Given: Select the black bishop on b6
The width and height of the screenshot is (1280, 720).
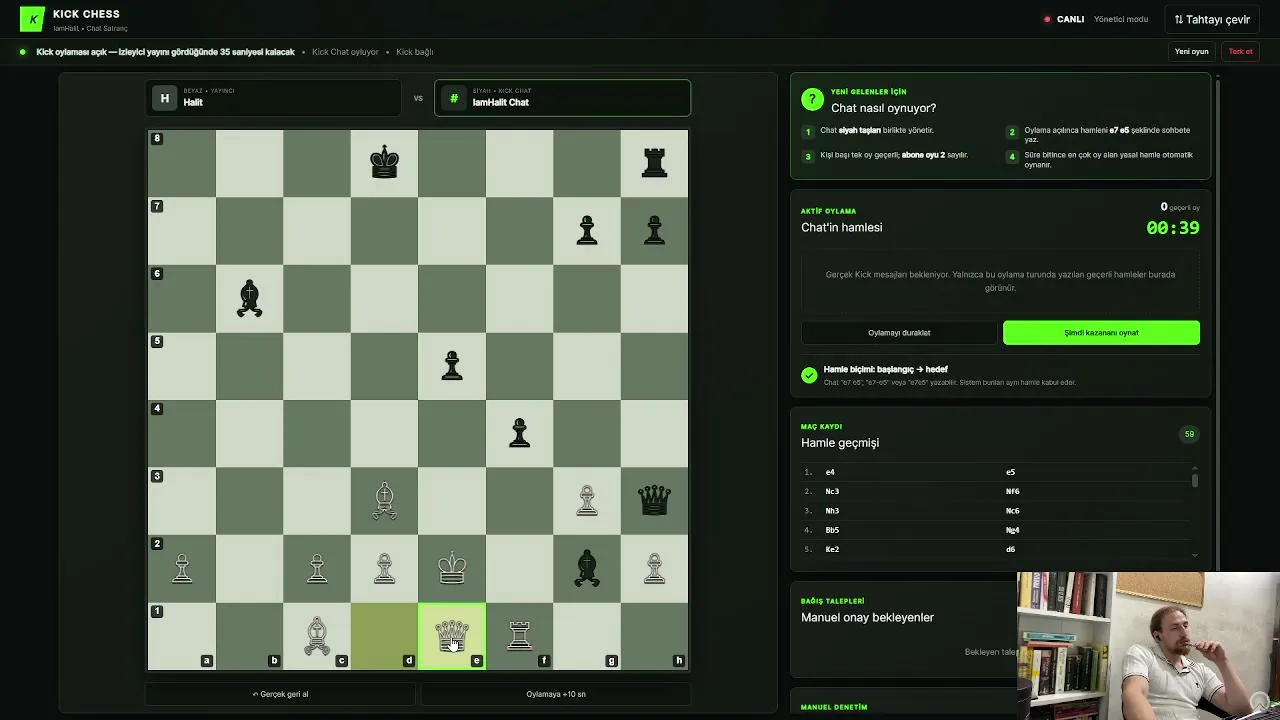Looking at the screenshot, I should [x=249, y=298].
